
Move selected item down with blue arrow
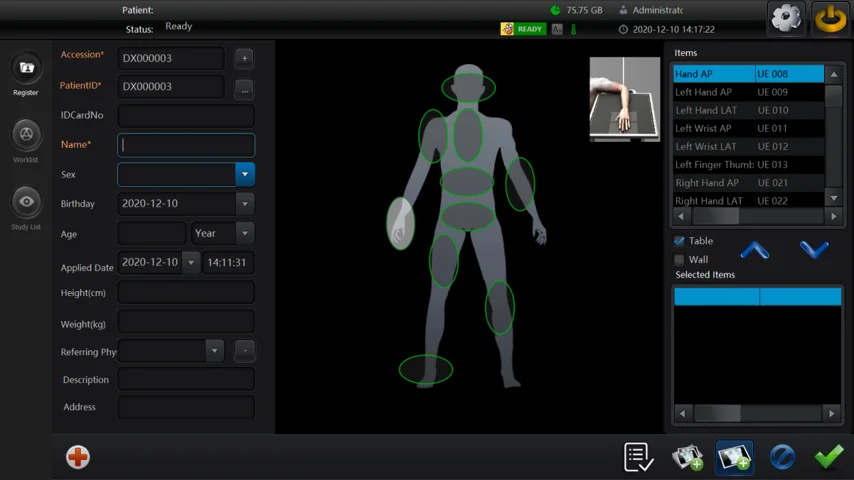click(x=814, y=250)
